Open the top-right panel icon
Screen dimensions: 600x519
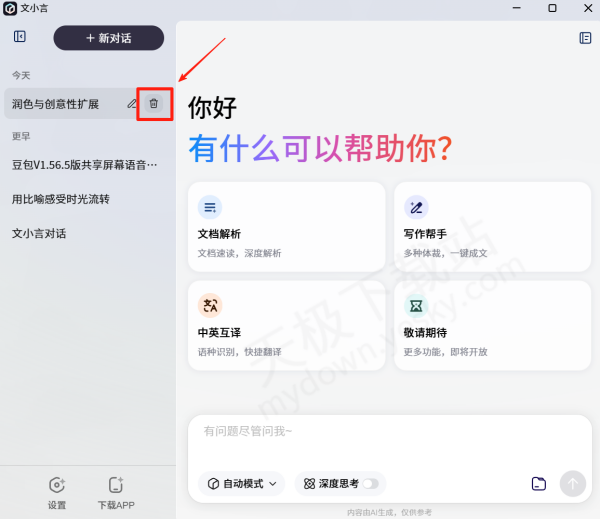585,38
